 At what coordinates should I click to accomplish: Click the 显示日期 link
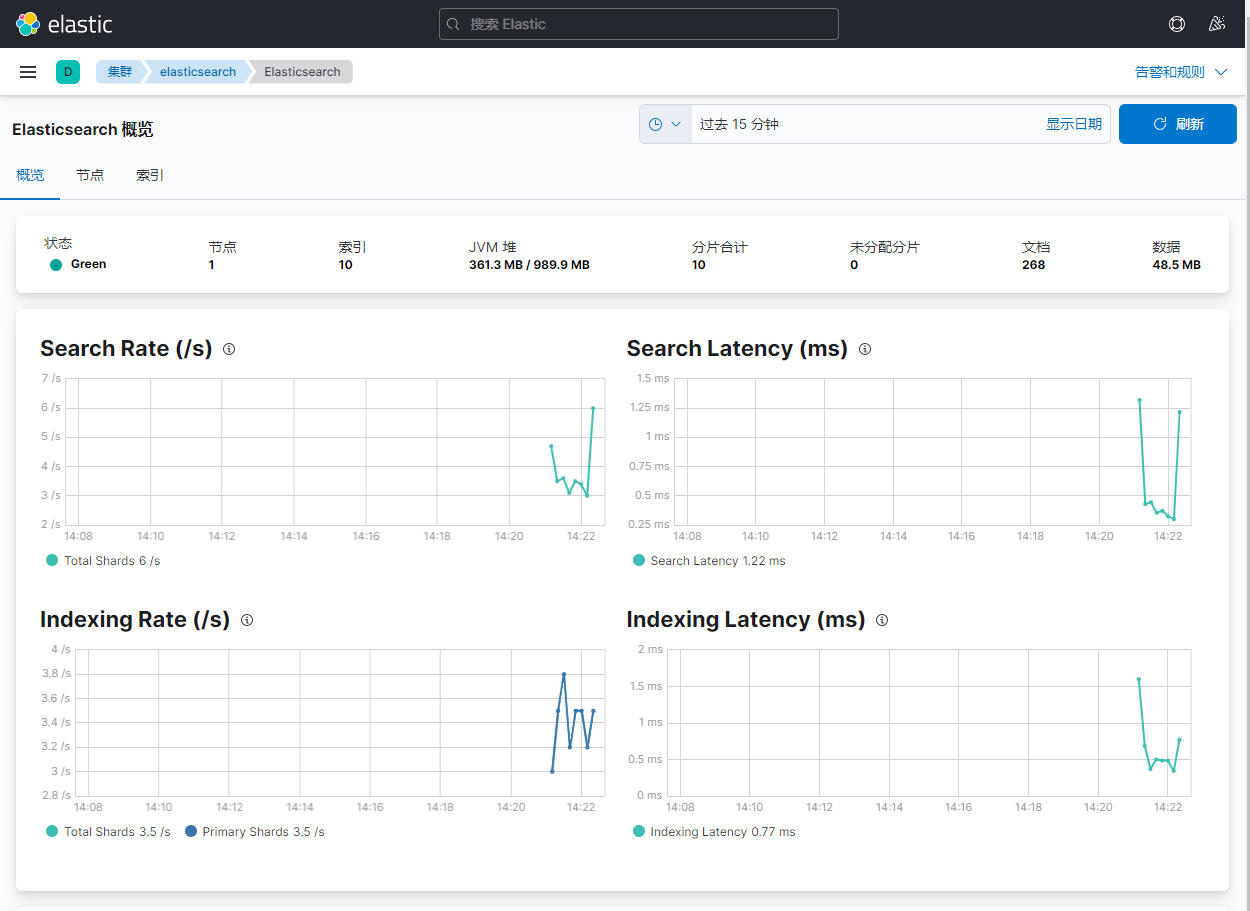click(1073, 124)
